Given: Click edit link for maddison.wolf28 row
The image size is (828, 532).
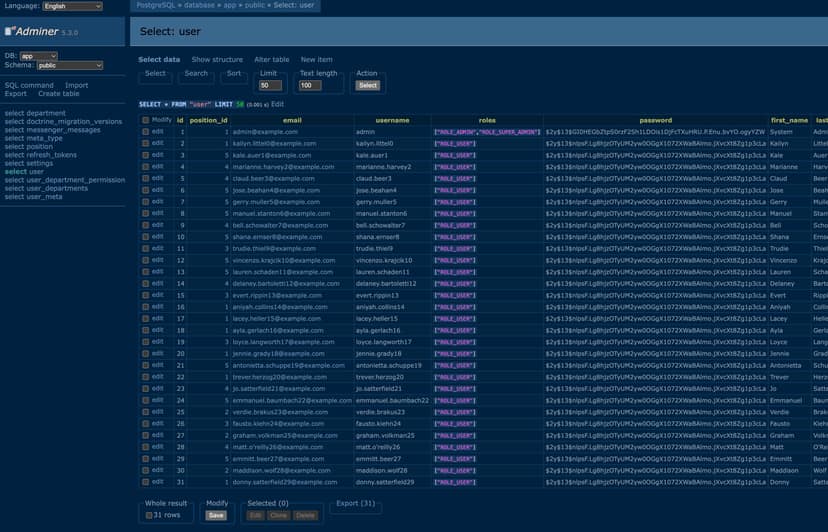Looking at the screenshot, I should click(x=157, y=470).
